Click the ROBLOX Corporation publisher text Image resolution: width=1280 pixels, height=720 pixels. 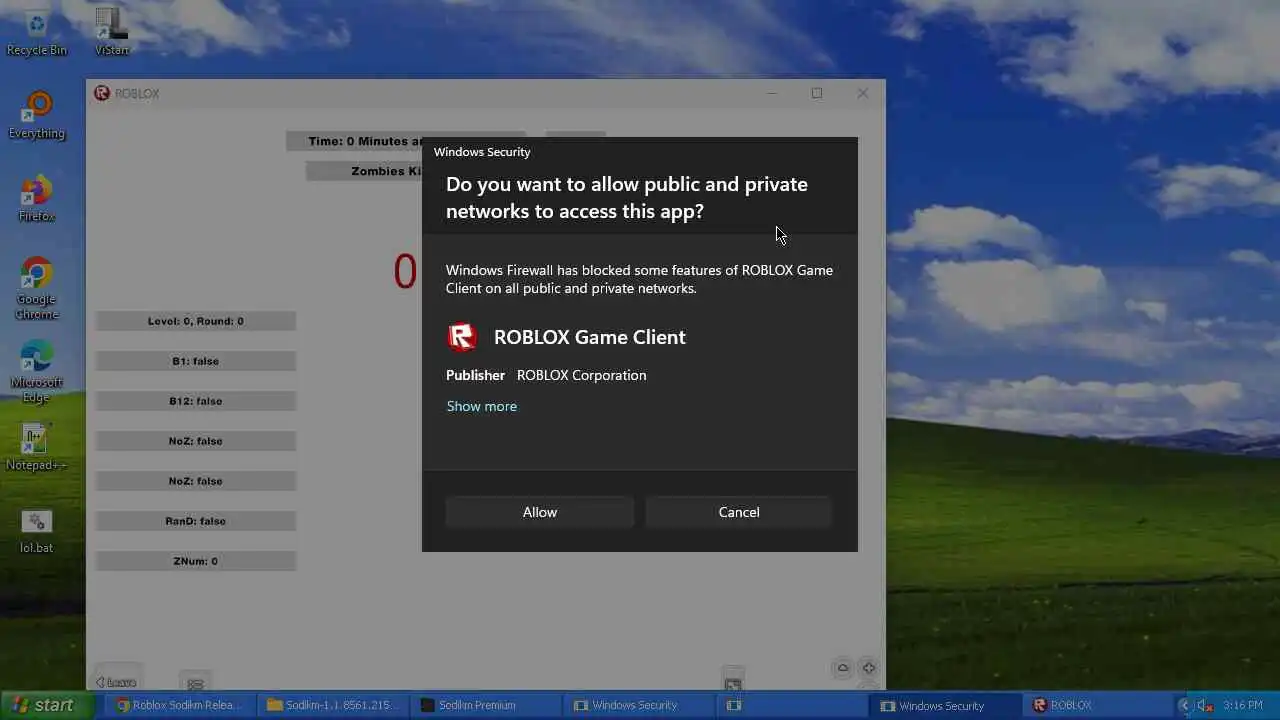coord(581,375)
